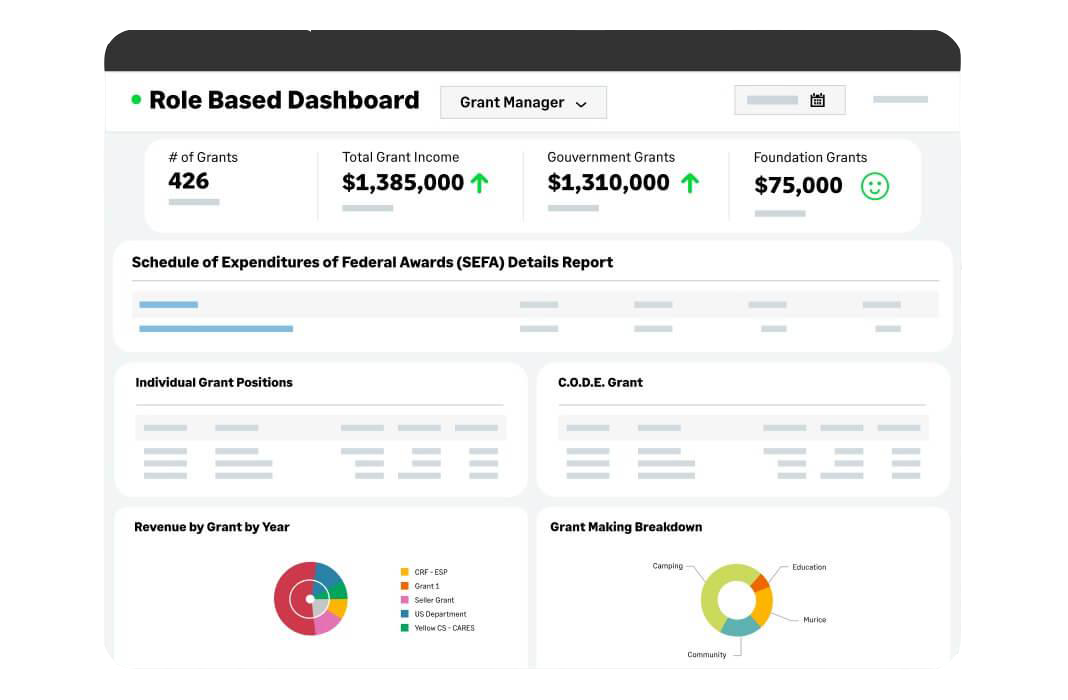The image size is (1068, 700).
Task: Click the smiley face next to Foundation Grants
Action: click(x=875, y=186)
